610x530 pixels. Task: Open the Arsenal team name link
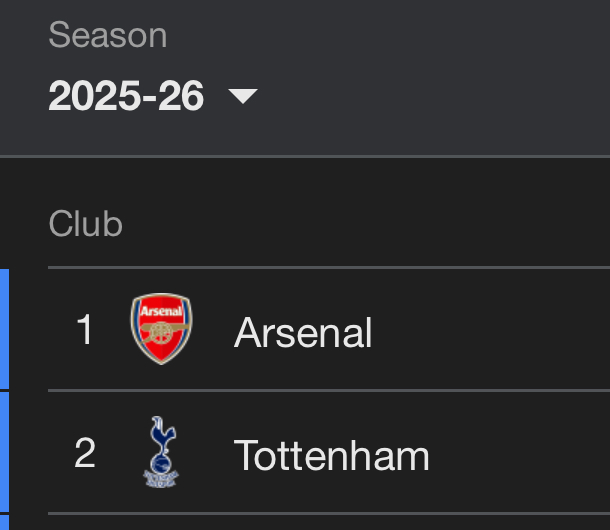point(303,332)
